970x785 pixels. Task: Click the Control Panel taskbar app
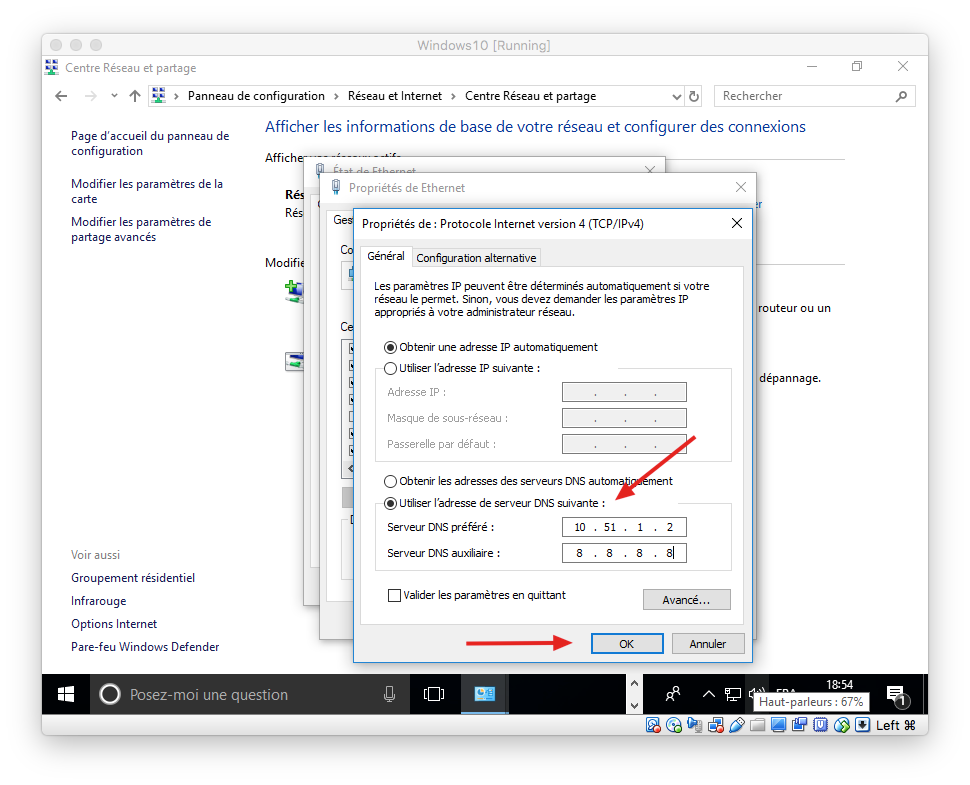484,694
